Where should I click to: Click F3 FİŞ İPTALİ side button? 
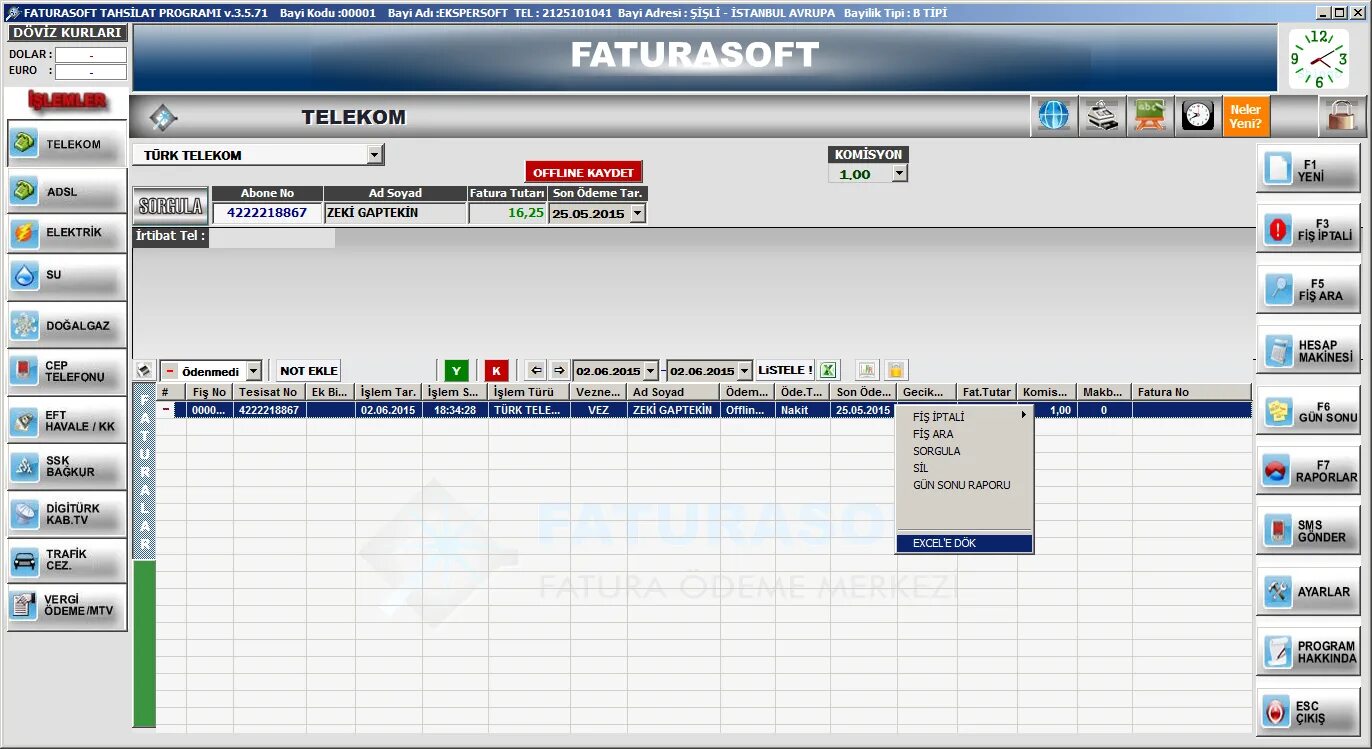[x=1308, y=230]
